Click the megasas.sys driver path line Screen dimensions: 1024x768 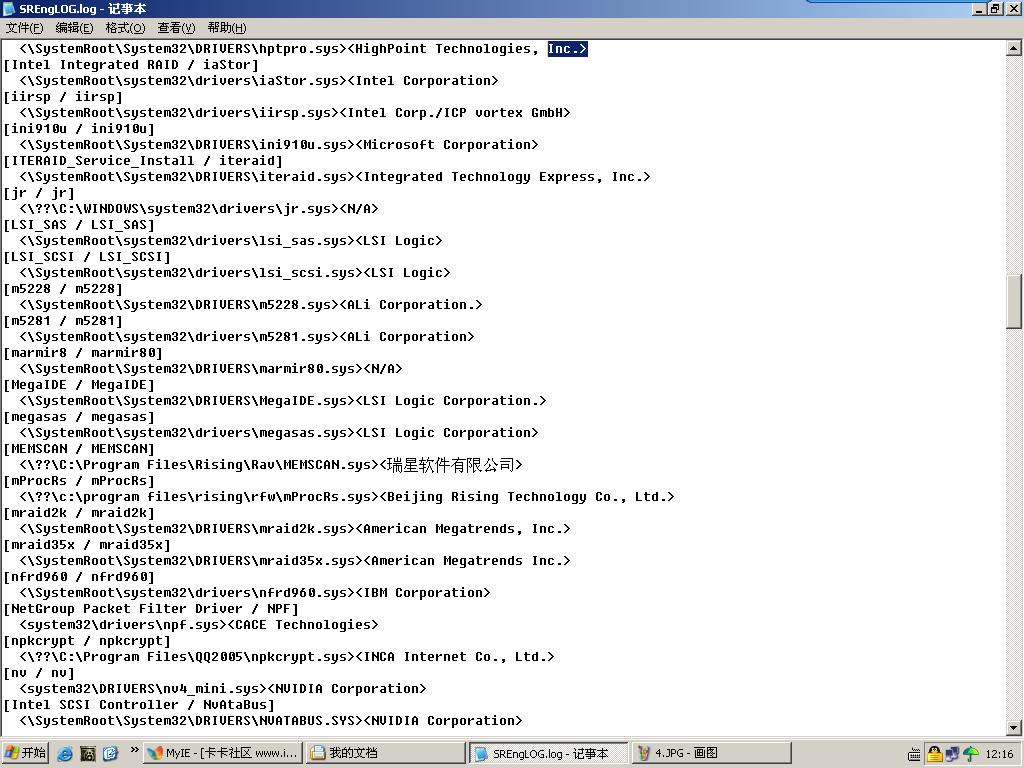279,433
